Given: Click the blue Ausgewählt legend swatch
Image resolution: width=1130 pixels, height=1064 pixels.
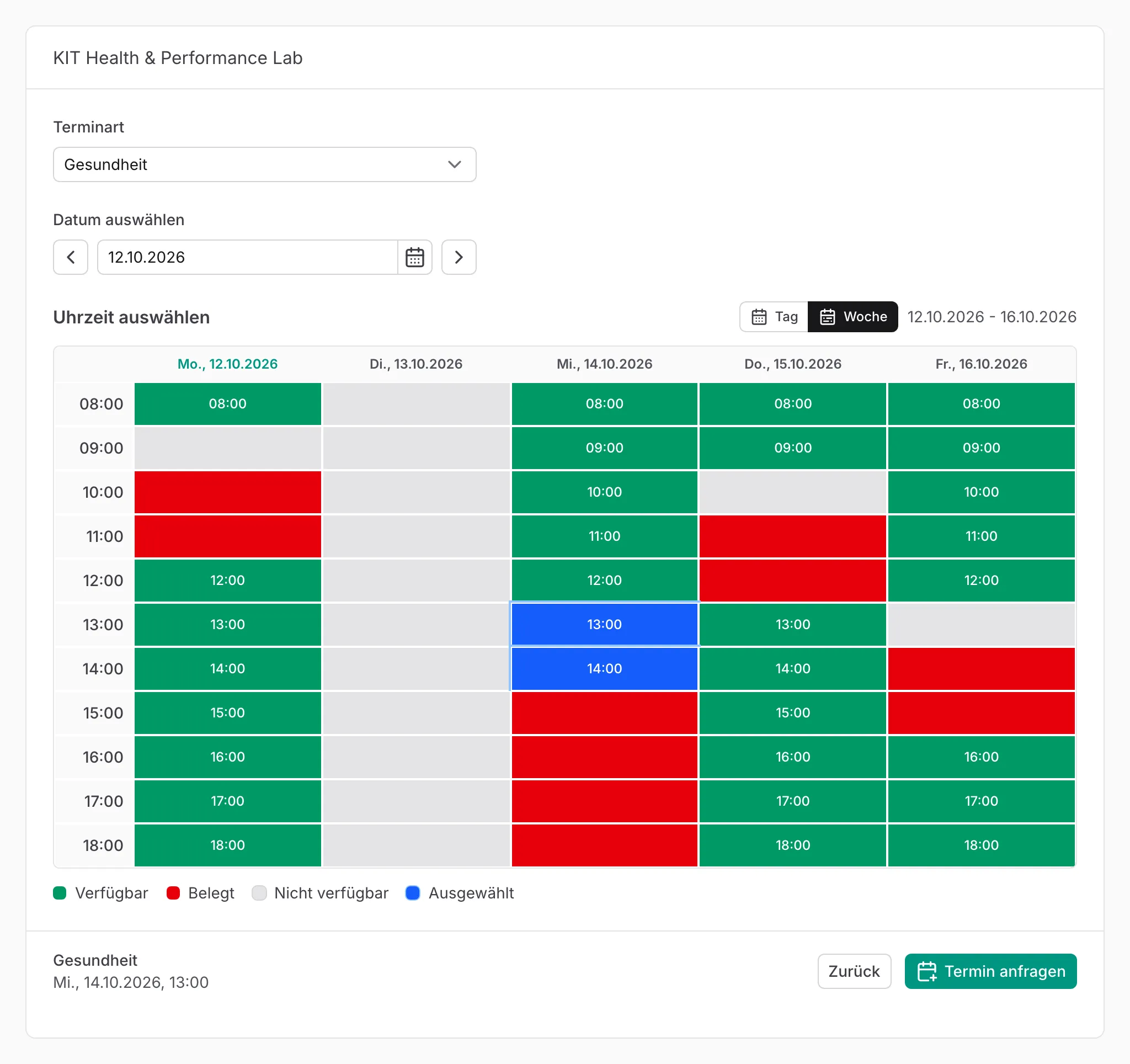Looking at the screenshot, I should [x=413, y=893].
